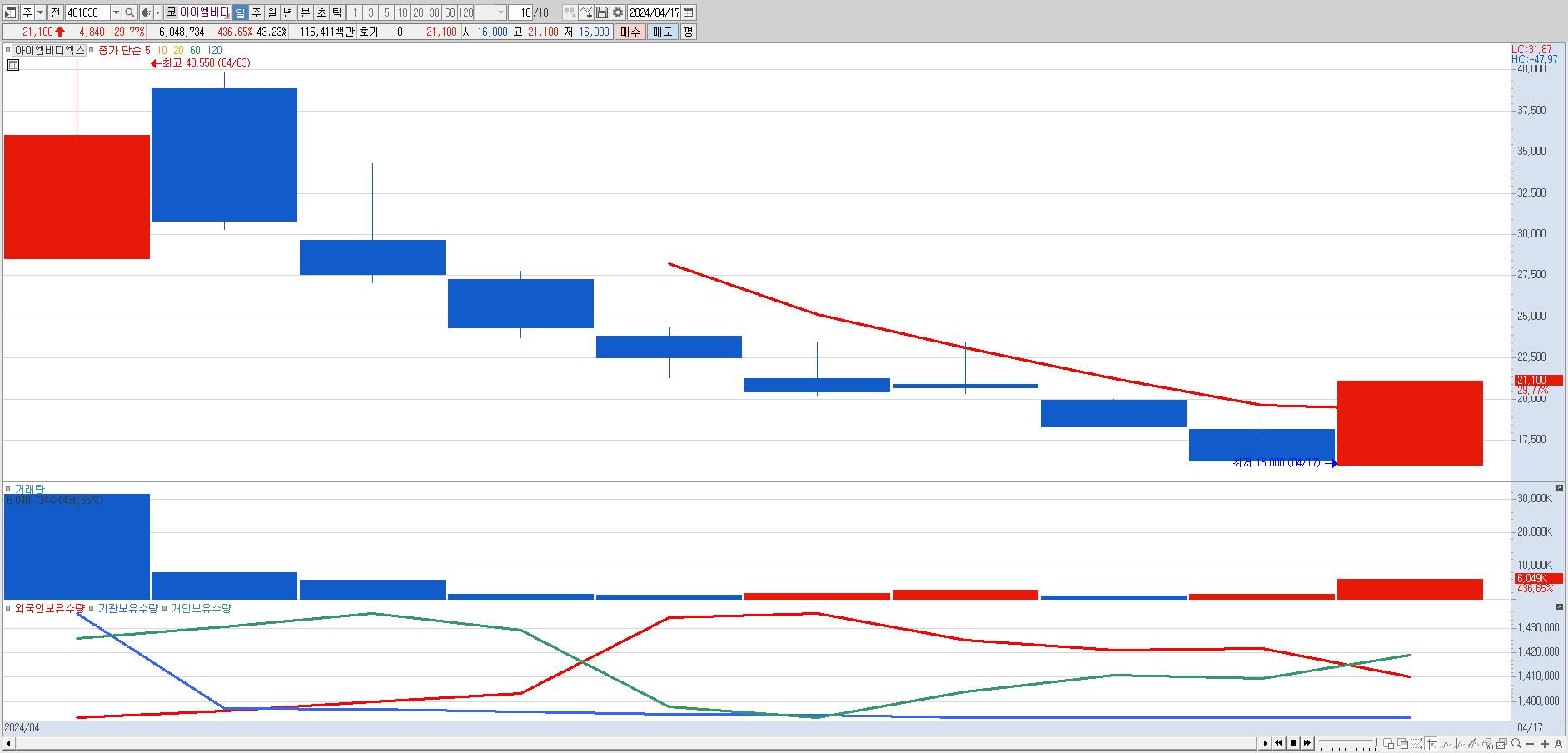
Task: Select the 틱 tick chart period
Action: (x=336, y=12)
